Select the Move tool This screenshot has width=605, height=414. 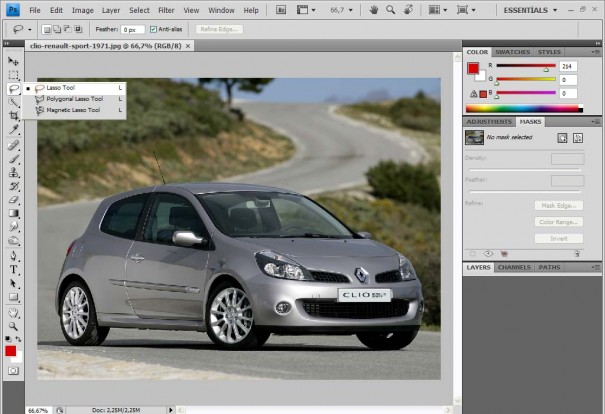[x=13, y=61]
